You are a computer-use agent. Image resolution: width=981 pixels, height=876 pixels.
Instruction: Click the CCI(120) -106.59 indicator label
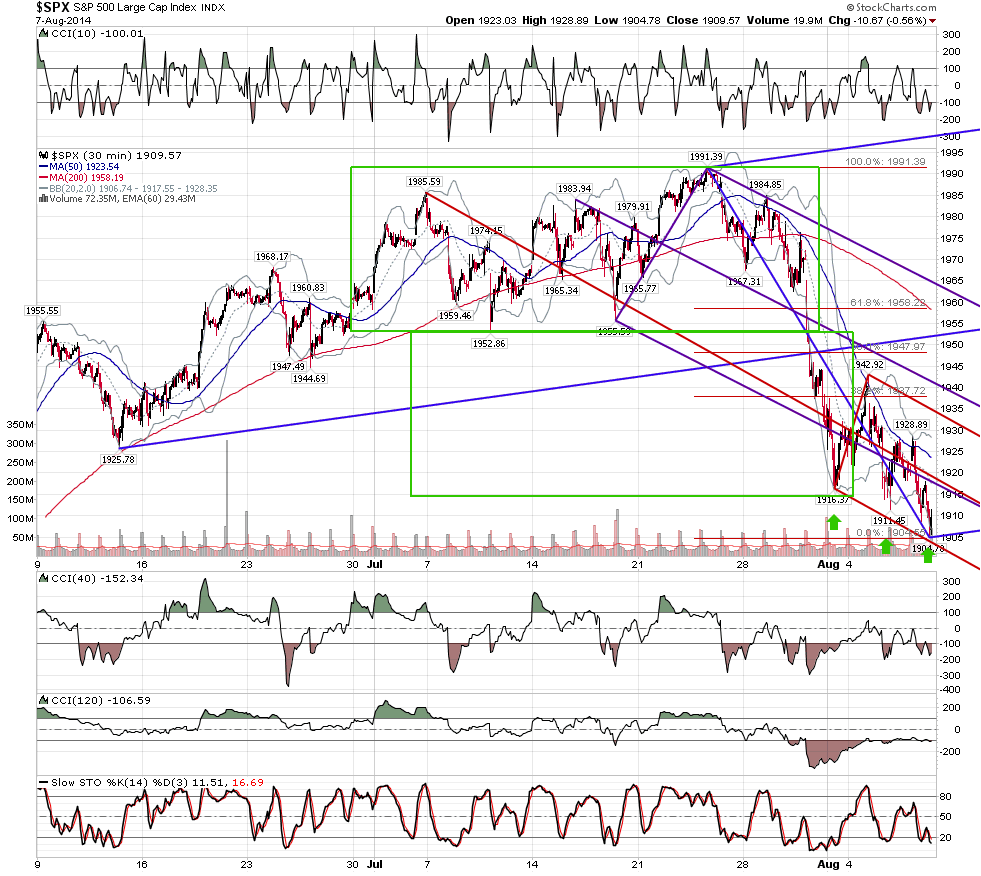(101, 701)
